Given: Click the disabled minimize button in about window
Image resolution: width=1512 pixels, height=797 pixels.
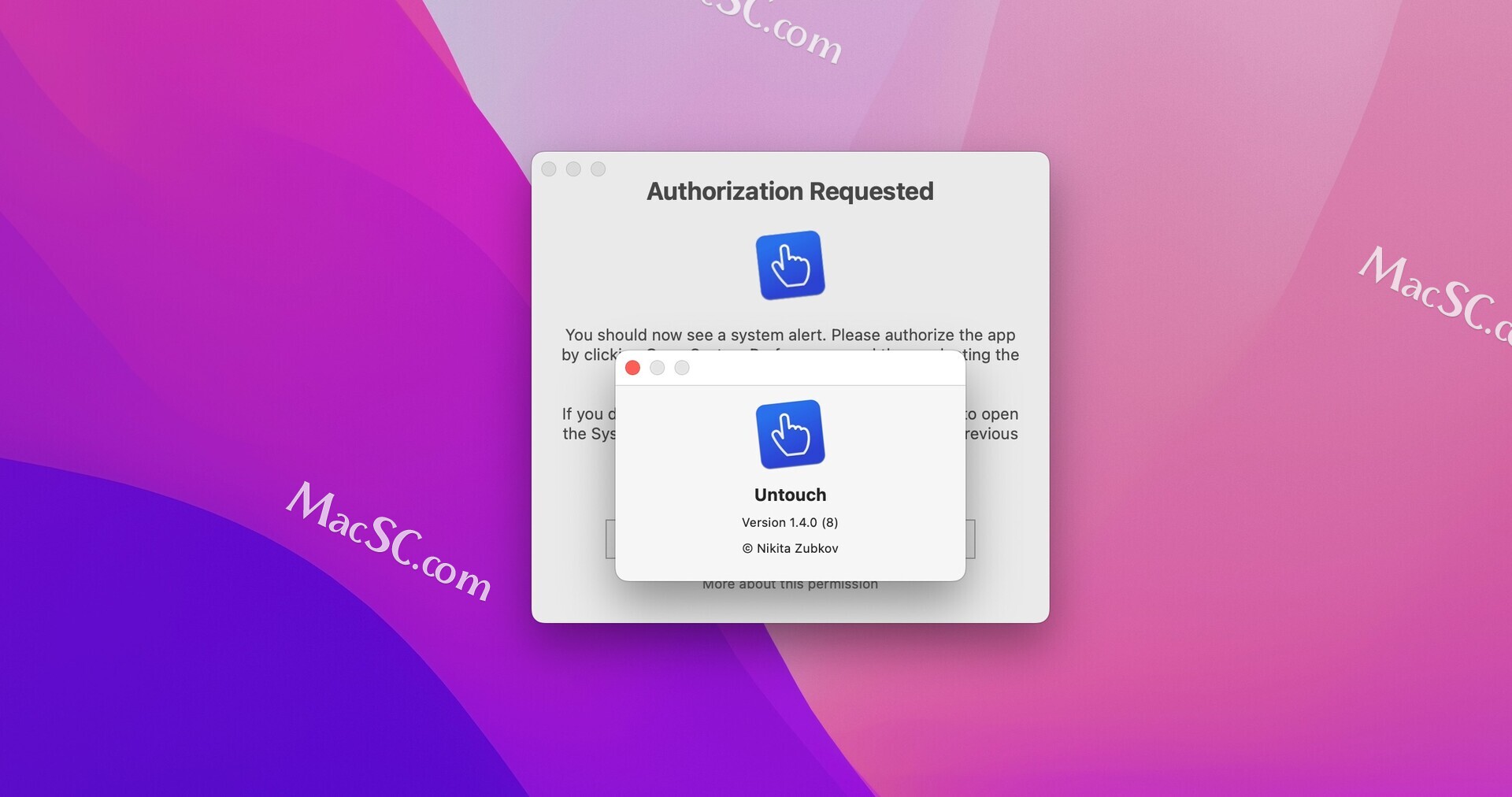Looking at the screenshot, I should coord(658,368).
